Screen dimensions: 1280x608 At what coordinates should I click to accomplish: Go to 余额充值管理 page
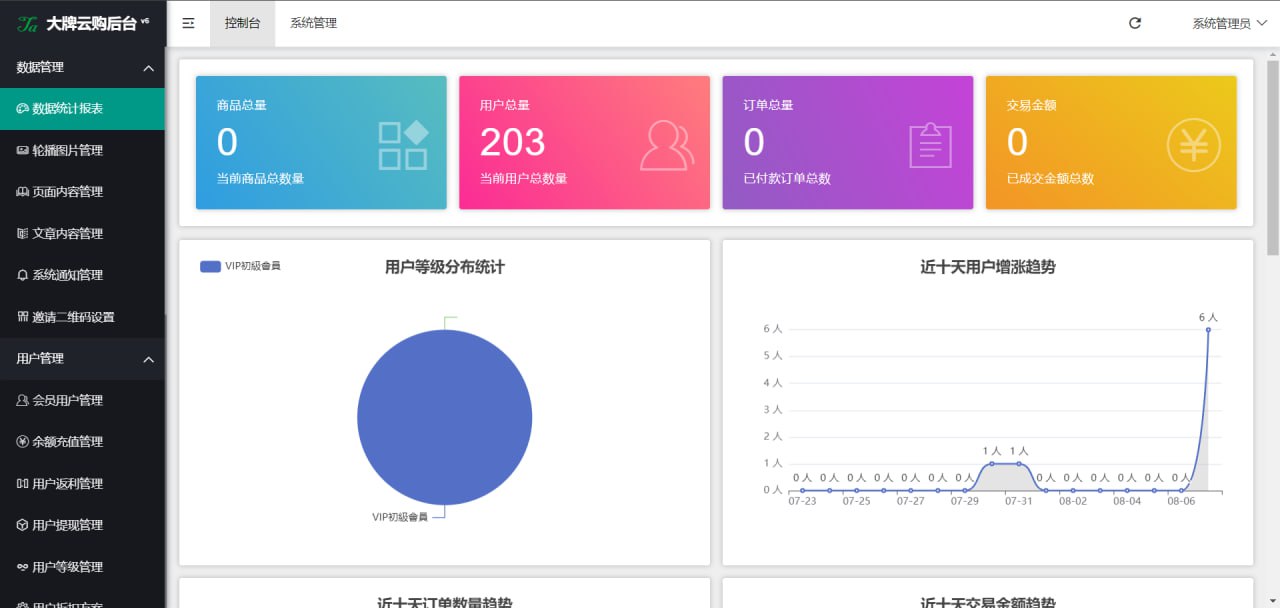(x=68, y=441)
